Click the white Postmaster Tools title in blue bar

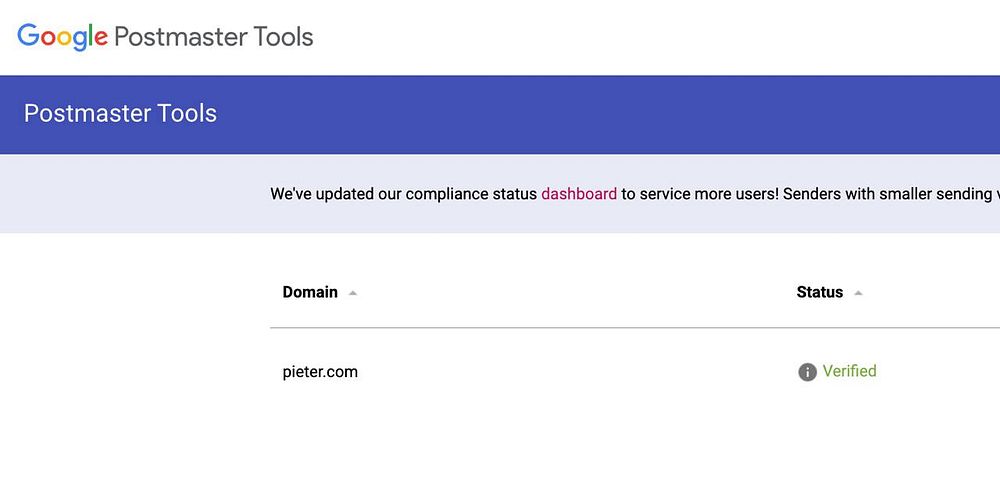120,114
